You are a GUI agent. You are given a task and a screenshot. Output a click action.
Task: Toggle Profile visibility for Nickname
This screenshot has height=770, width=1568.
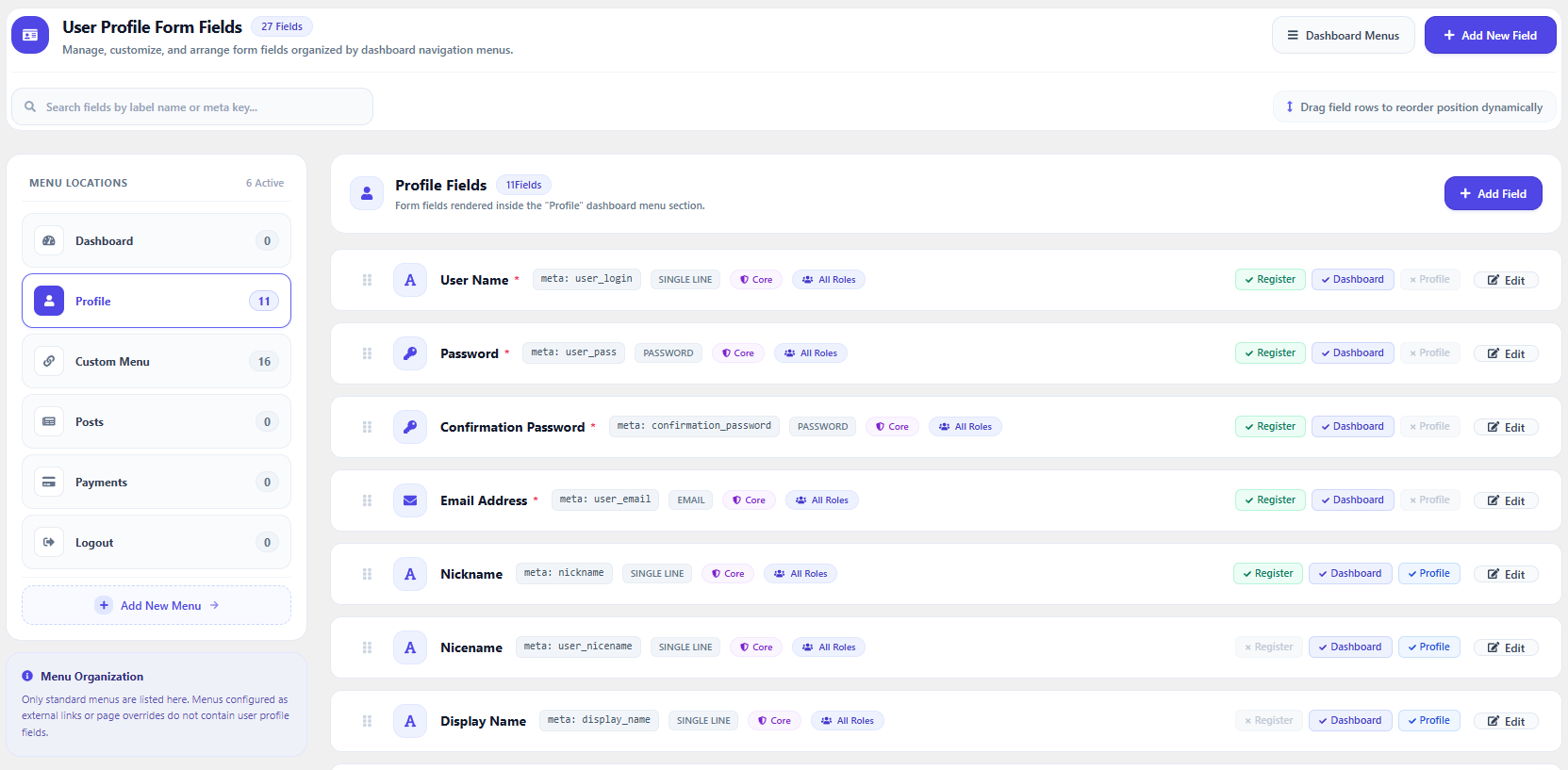(1428, 573)
